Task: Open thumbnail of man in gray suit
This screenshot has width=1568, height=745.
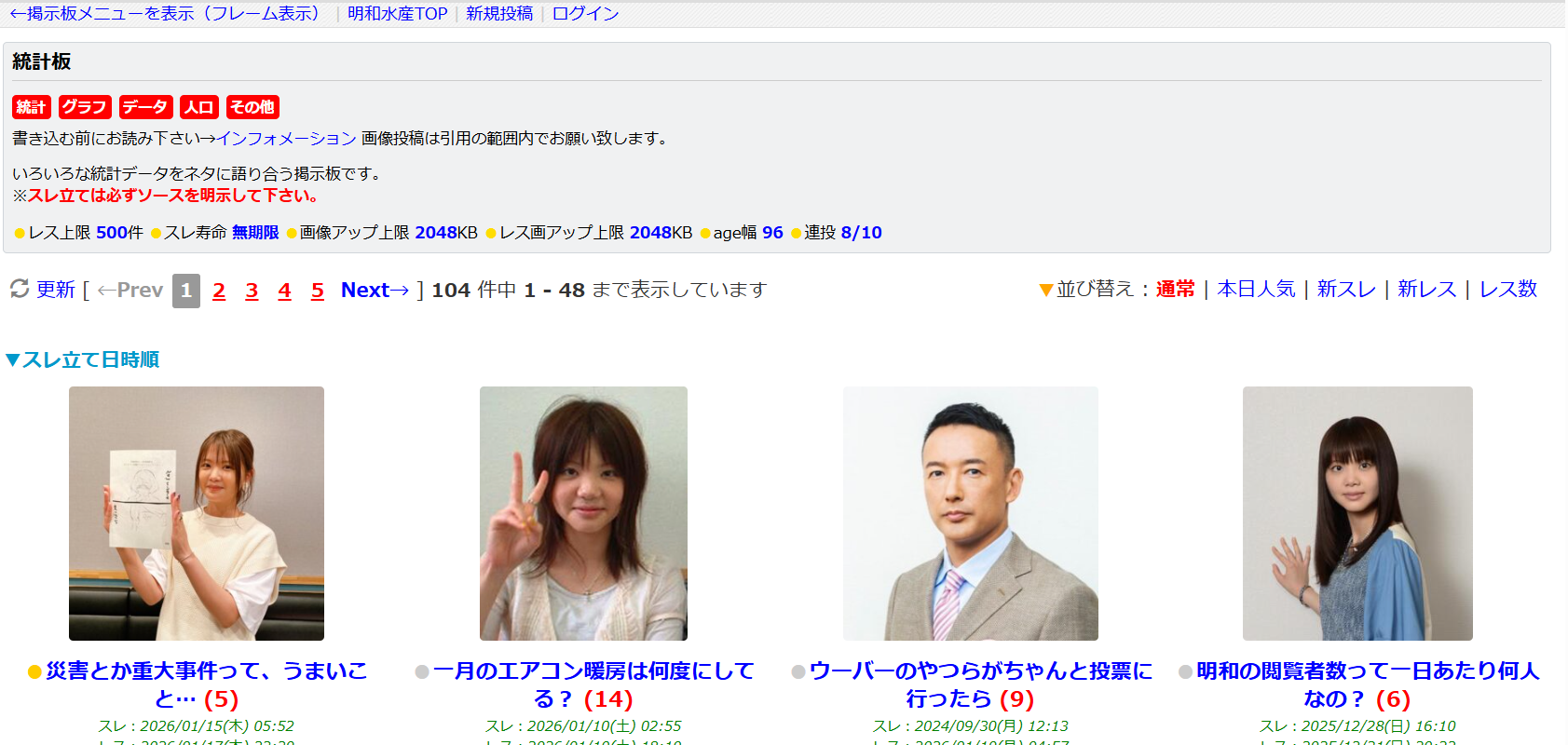Action: click(x=970, y=513)
